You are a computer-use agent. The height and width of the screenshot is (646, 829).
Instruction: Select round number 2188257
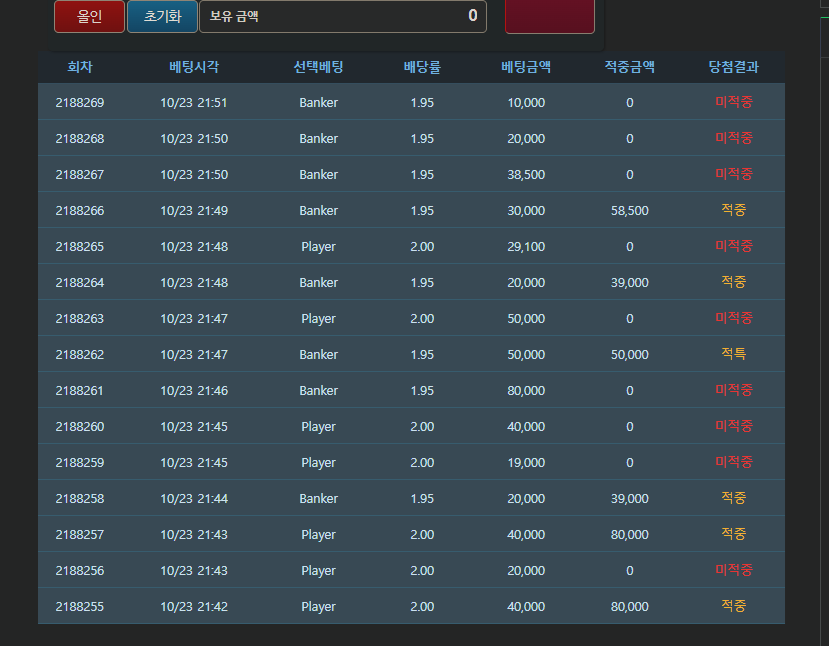click(x=80, y=534)
